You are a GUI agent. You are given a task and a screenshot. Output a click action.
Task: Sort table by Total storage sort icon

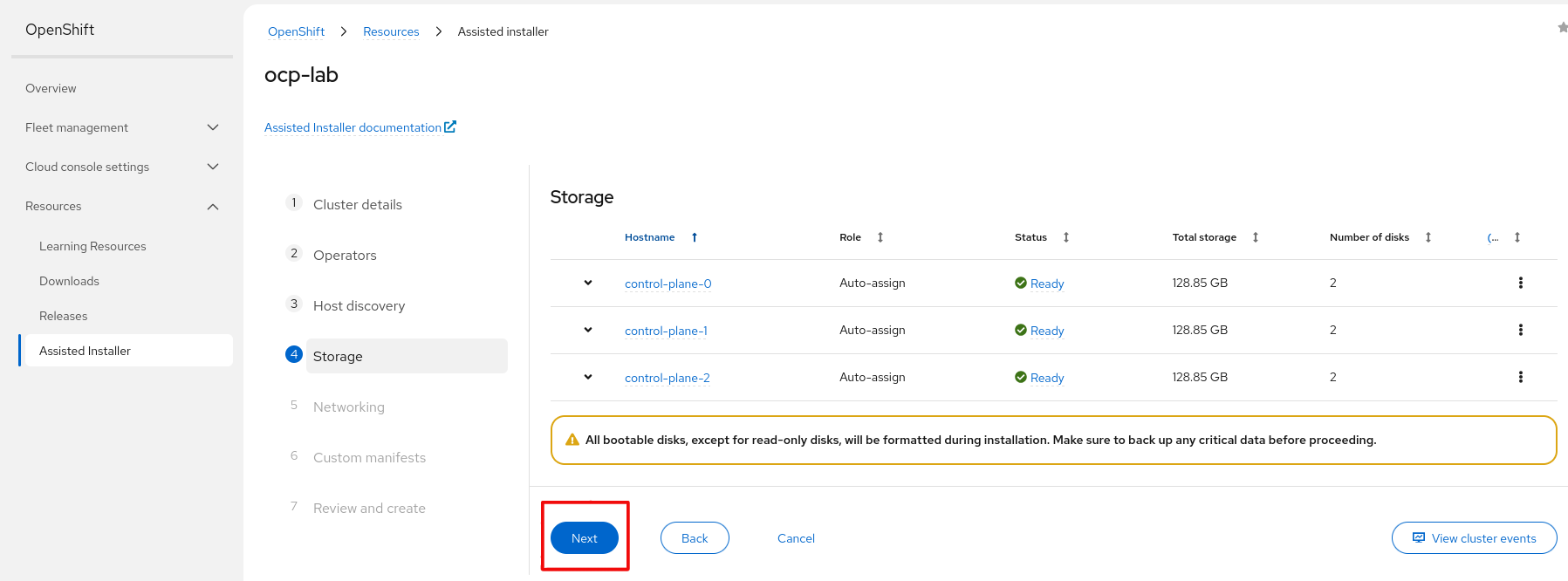(x=1256, y=237)
